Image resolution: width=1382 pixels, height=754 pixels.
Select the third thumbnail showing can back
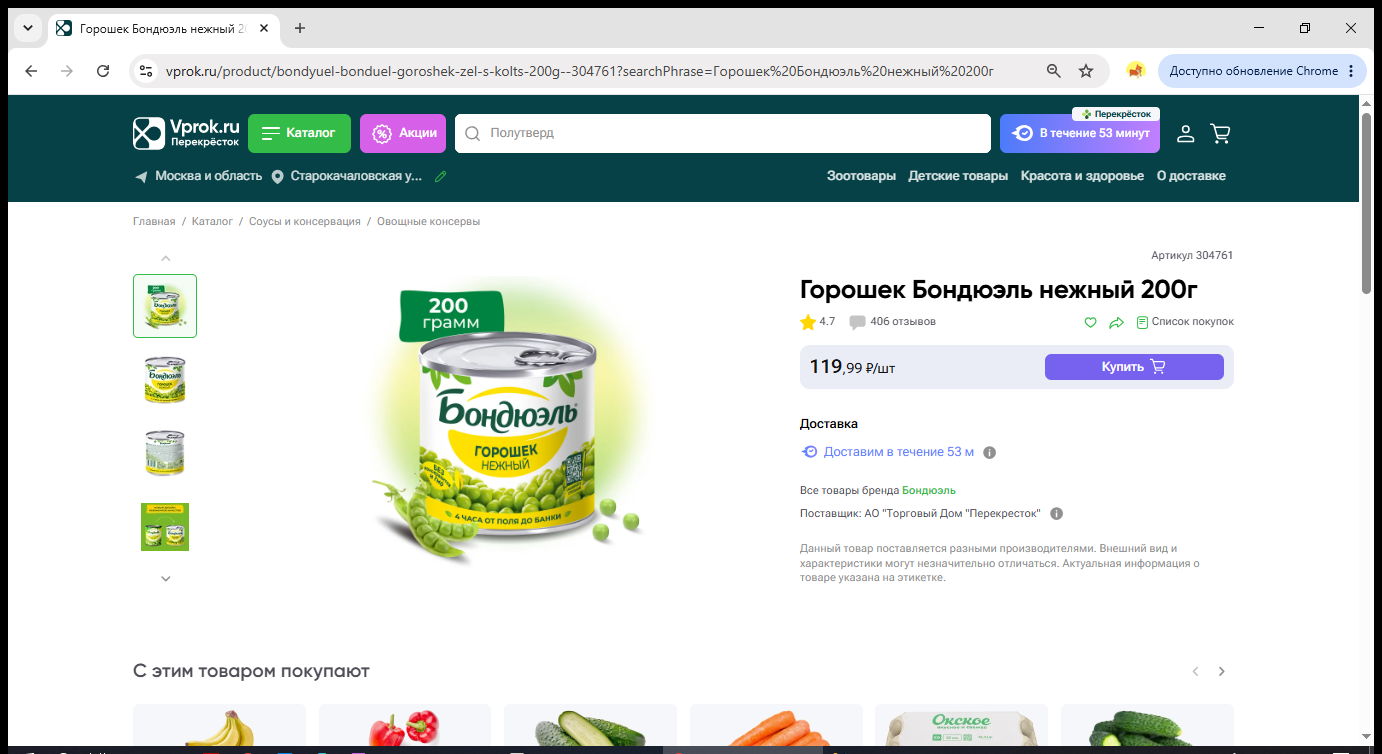(165, 453)
